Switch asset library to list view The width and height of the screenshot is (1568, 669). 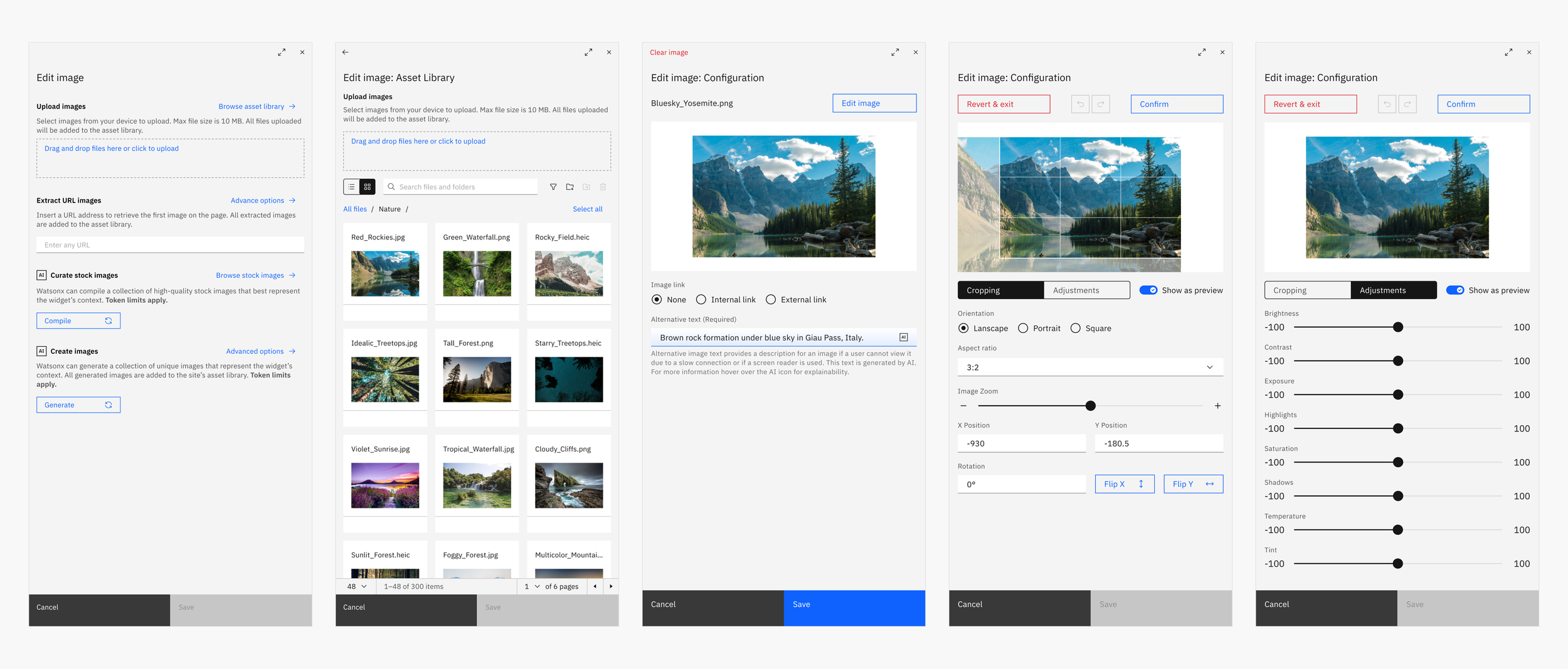[351, 187]
